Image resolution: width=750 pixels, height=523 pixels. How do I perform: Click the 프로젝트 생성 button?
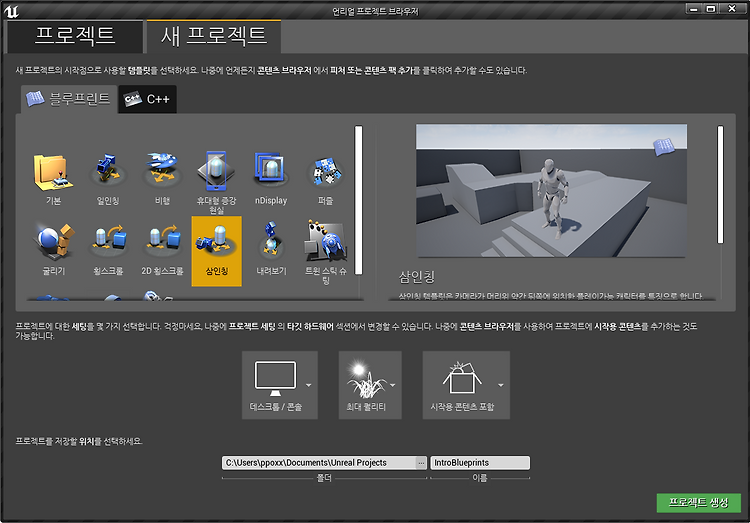(x=698, y=502)
